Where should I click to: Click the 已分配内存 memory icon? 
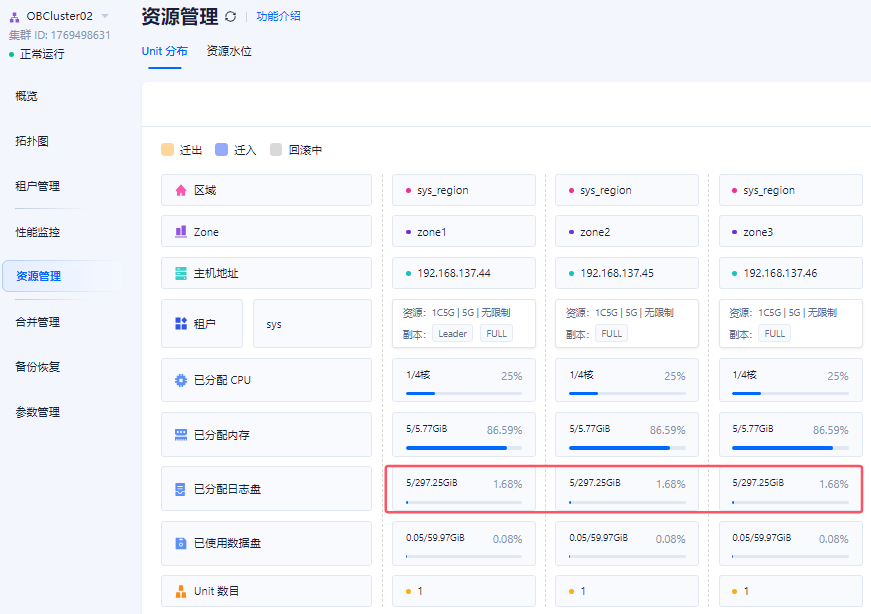click(x=181, y=435)
